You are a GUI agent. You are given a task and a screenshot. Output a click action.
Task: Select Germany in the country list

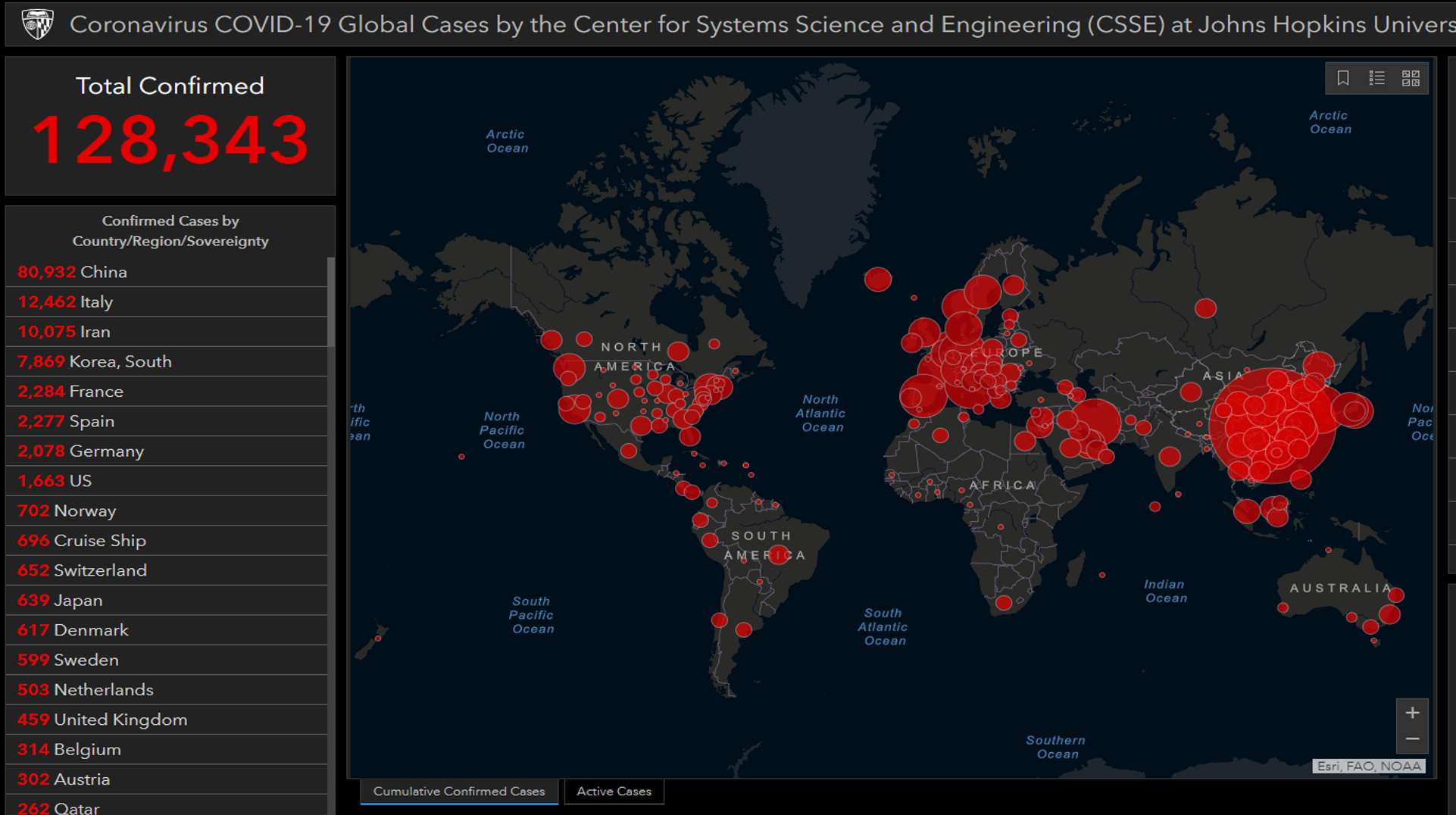click(167, 451)
